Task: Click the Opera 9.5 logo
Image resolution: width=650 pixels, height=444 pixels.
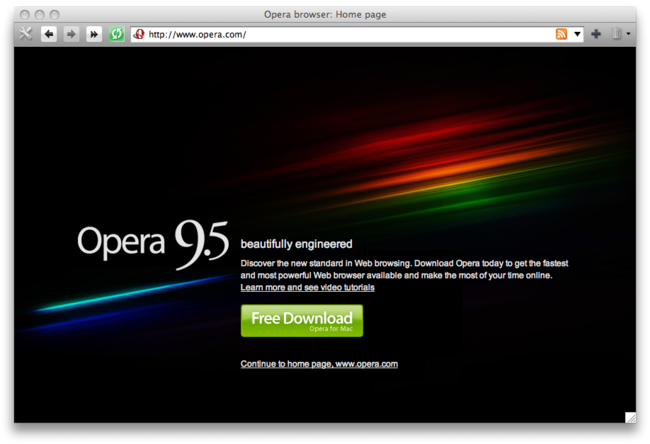Action: point(153,245)
